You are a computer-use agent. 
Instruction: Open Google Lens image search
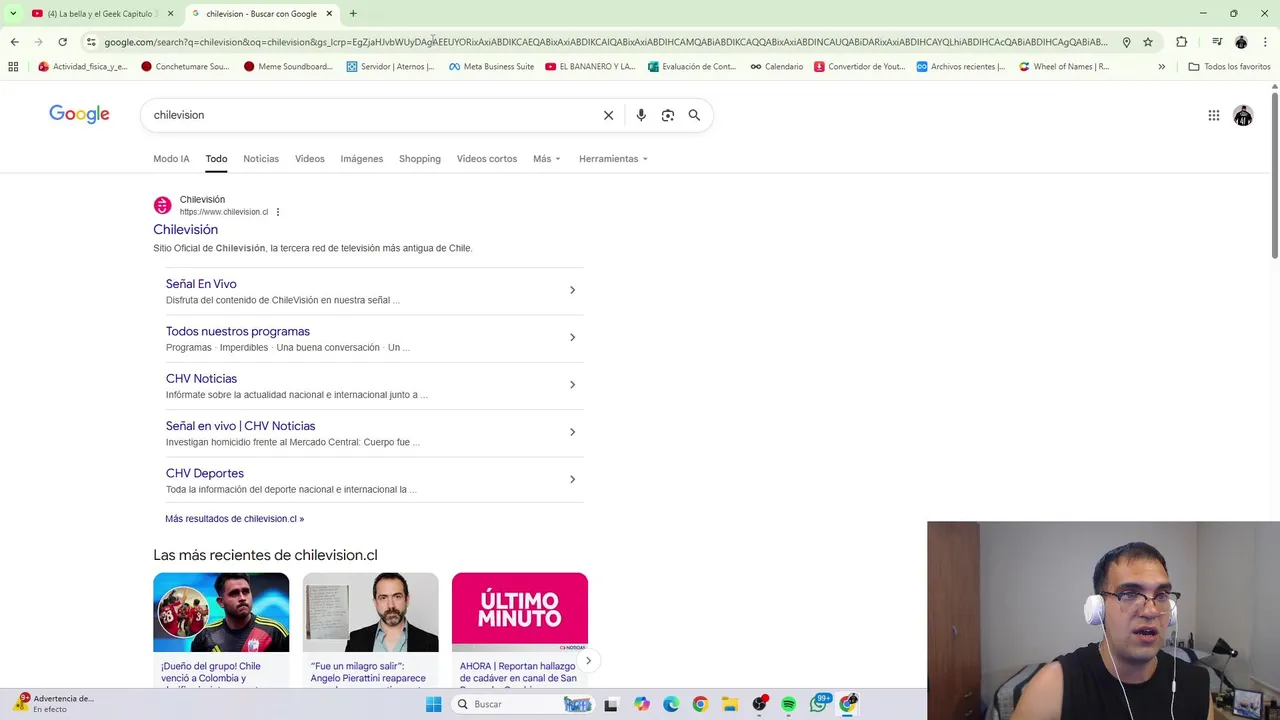[x=668, y=115]
